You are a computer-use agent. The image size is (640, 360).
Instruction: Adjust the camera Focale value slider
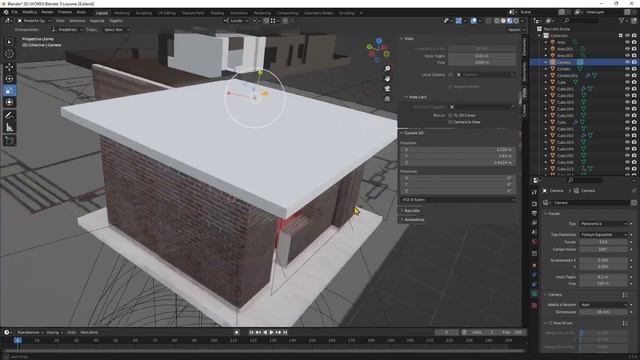point(603,242)
